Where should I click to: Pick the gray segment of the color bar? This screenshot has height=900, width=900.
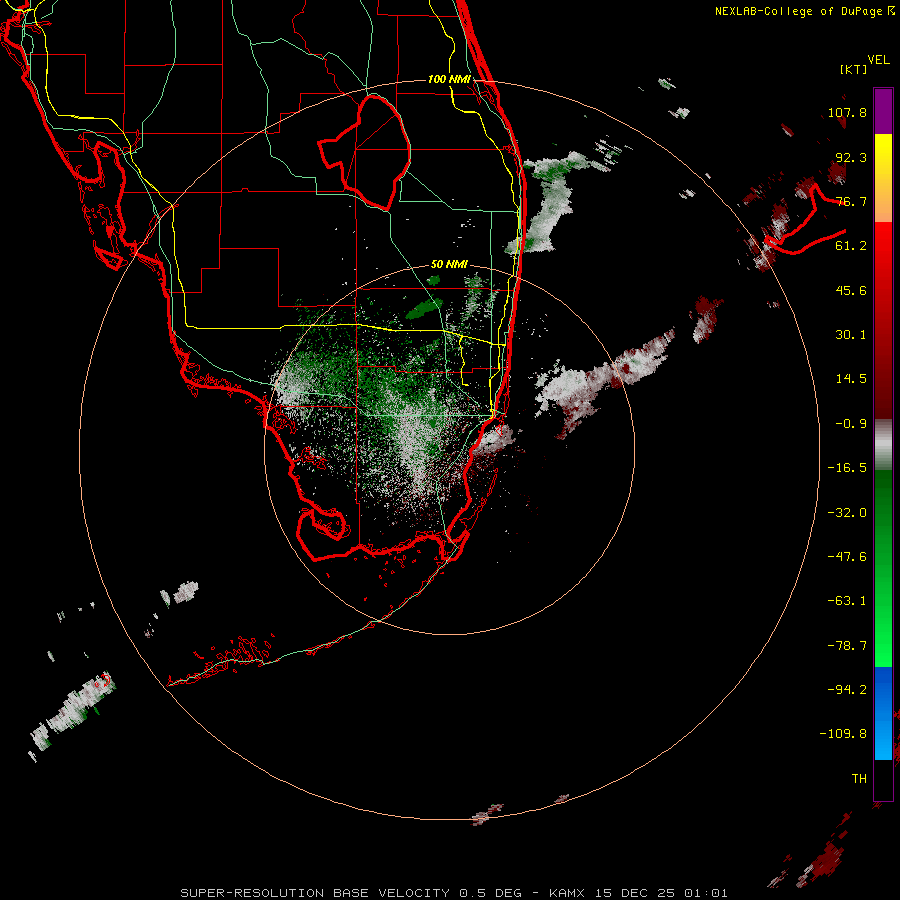point(883,445)
